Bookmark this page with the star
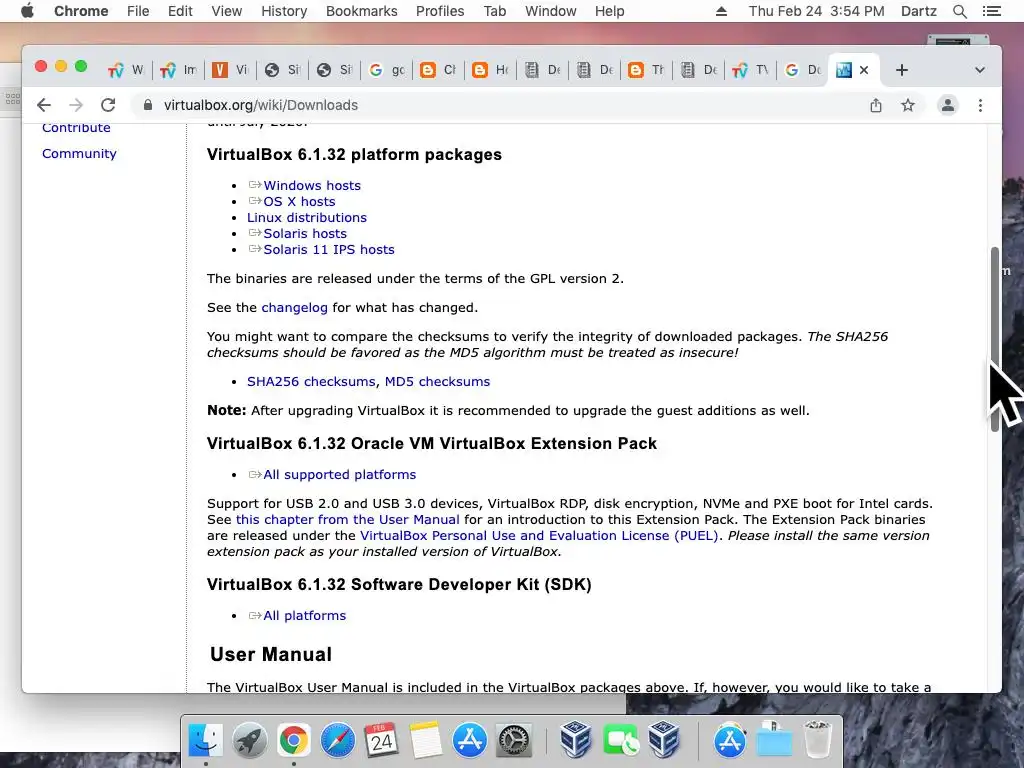This screenshot has width=1024, height=768. tap(908, 105)
